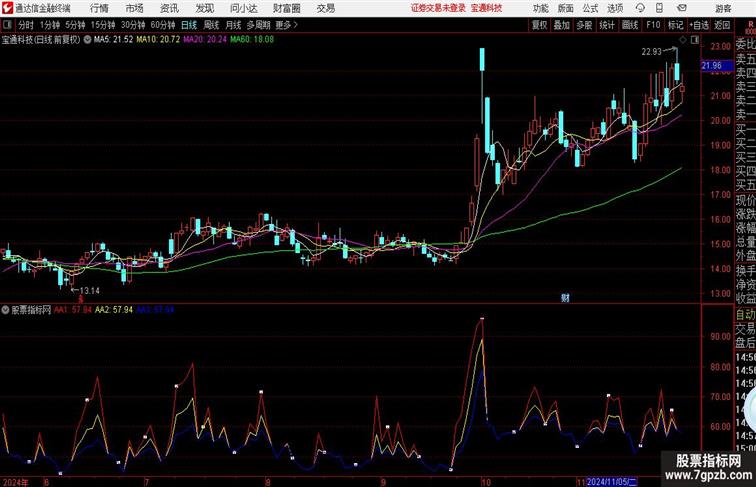Select the 日线 daily period tab

click(x=189, y=25)
